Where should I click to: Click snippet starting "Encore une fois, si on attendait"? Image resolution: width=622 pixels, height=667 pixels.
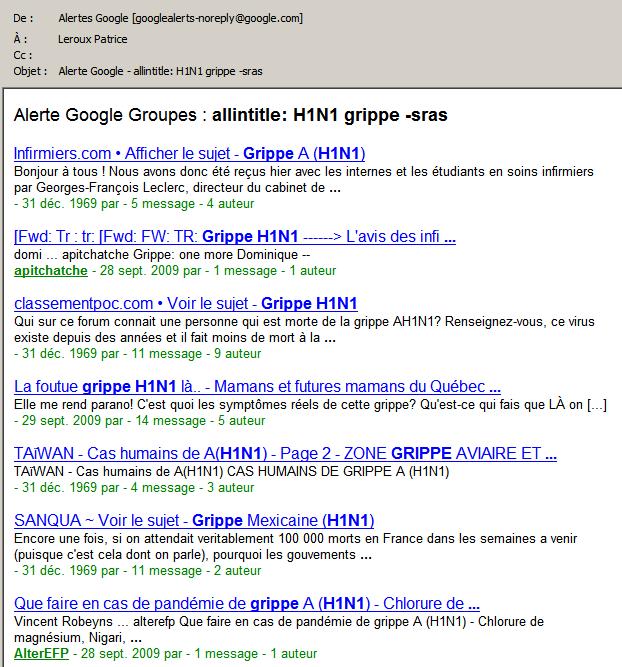pos(296,547)
